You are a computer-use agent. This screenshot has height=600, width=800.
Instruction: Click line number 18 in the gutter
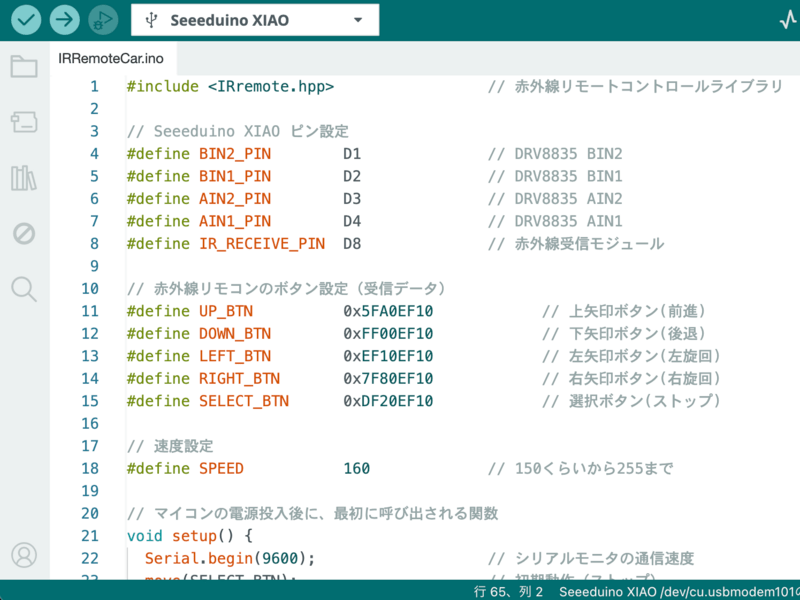coord(90,468)
